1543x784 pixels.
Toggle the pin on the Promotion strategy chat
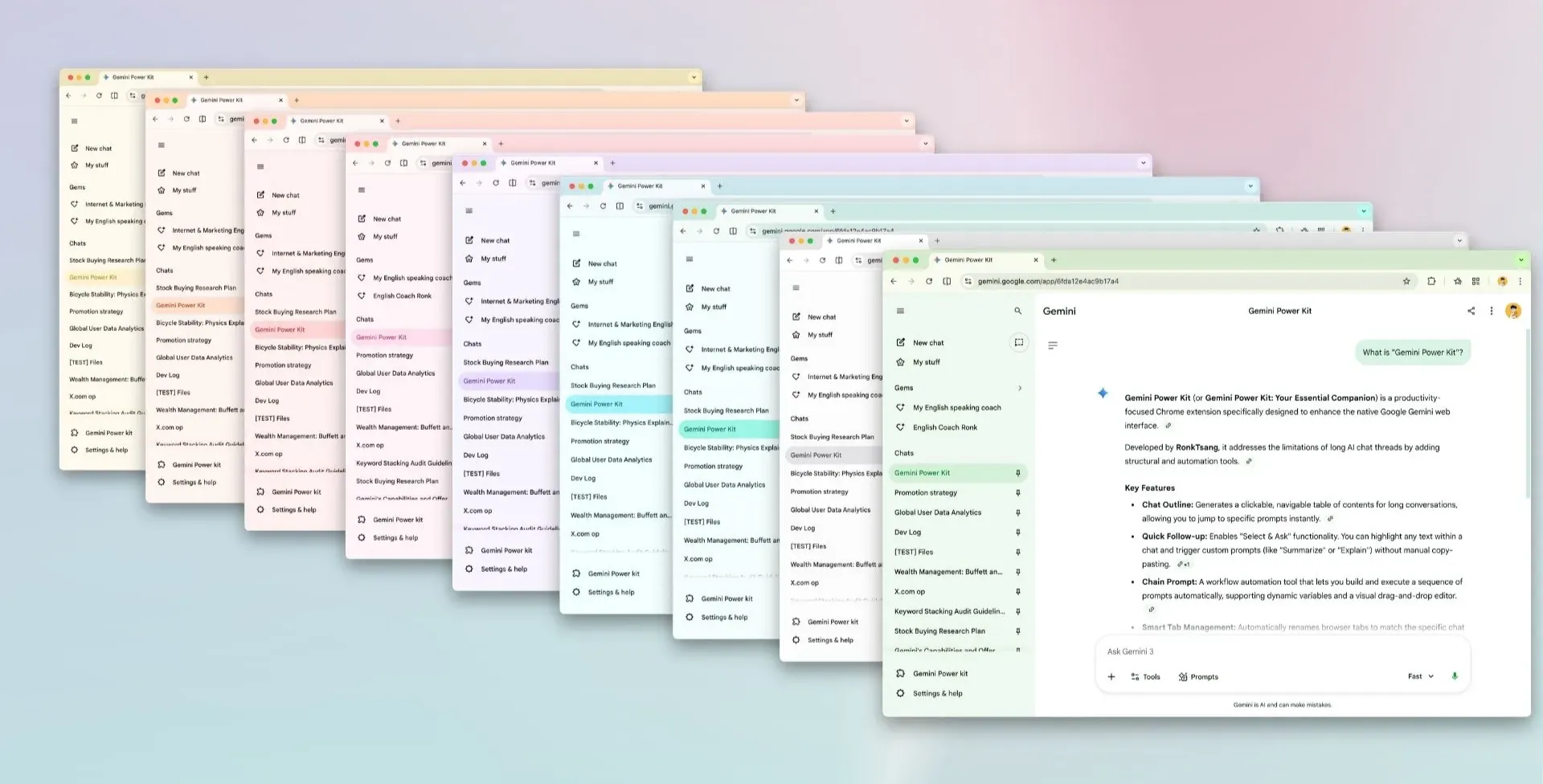[x=1018, y=492]
